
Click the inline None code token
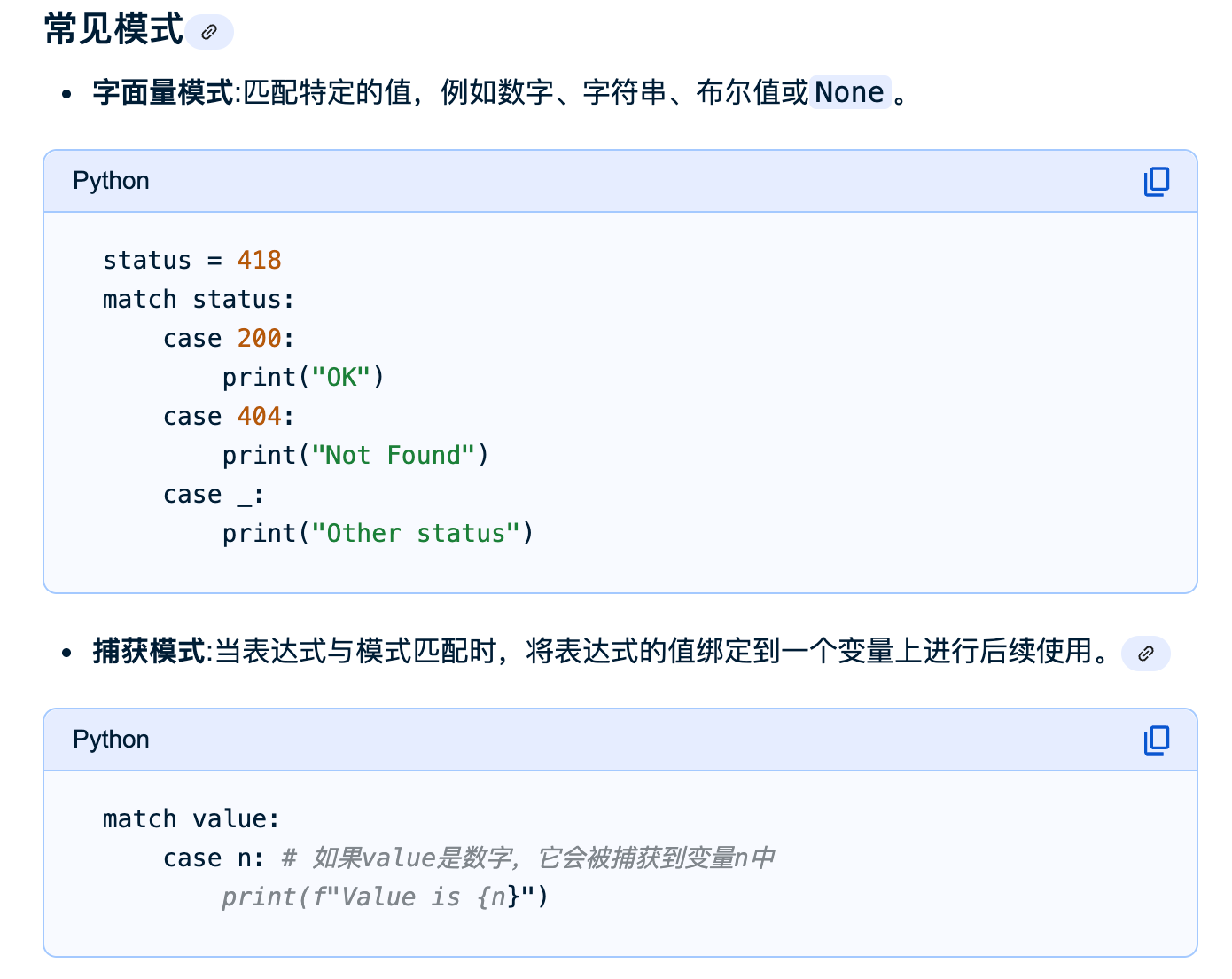(849, 92)
